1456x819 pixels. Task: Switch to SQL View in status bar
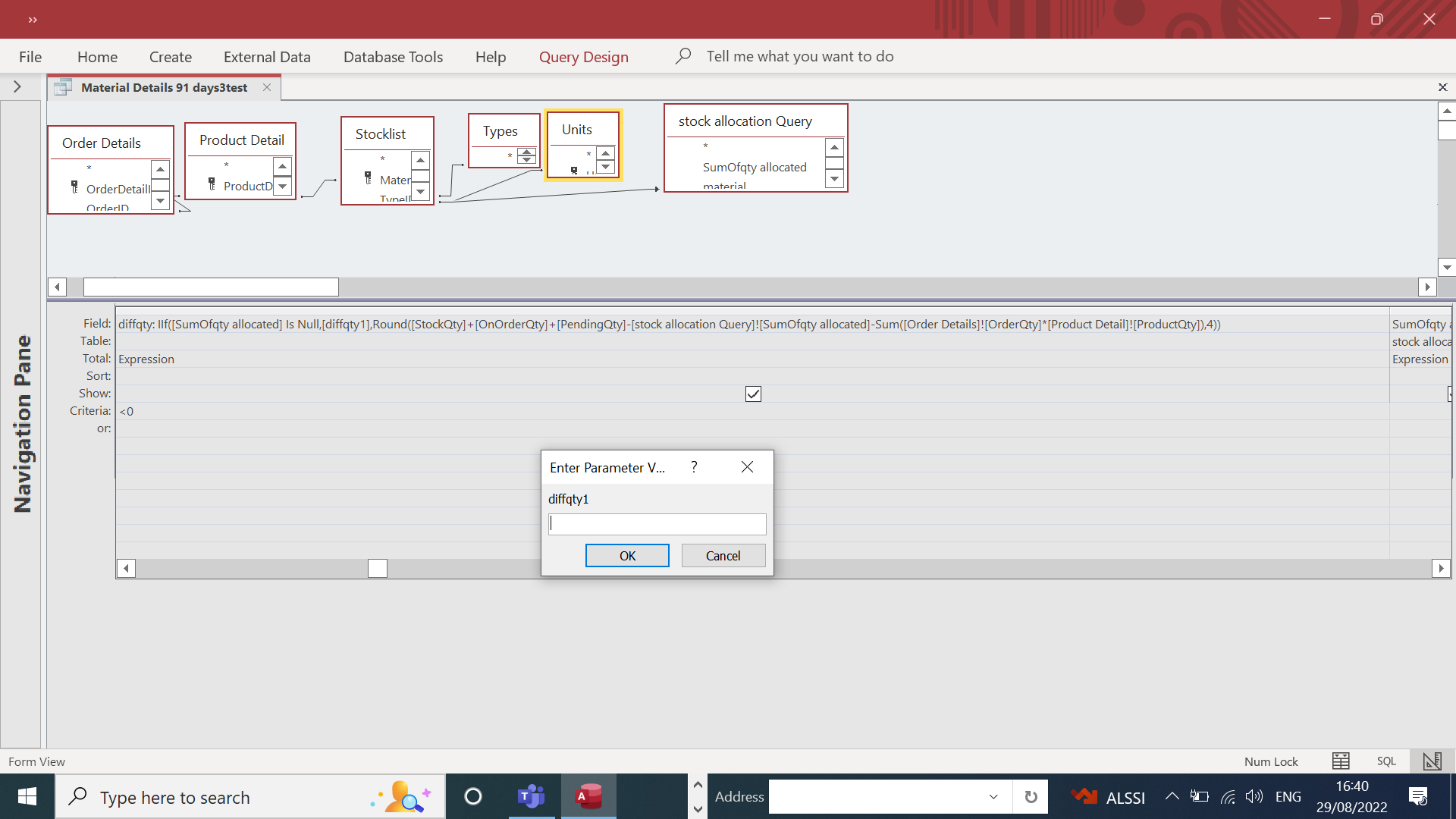click(1386, 761)
